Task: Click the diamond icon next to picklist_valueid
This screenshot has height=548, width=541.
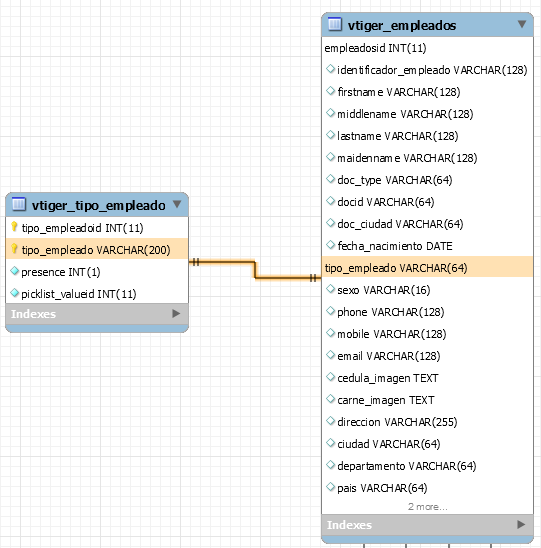Action: pos(14,293)
